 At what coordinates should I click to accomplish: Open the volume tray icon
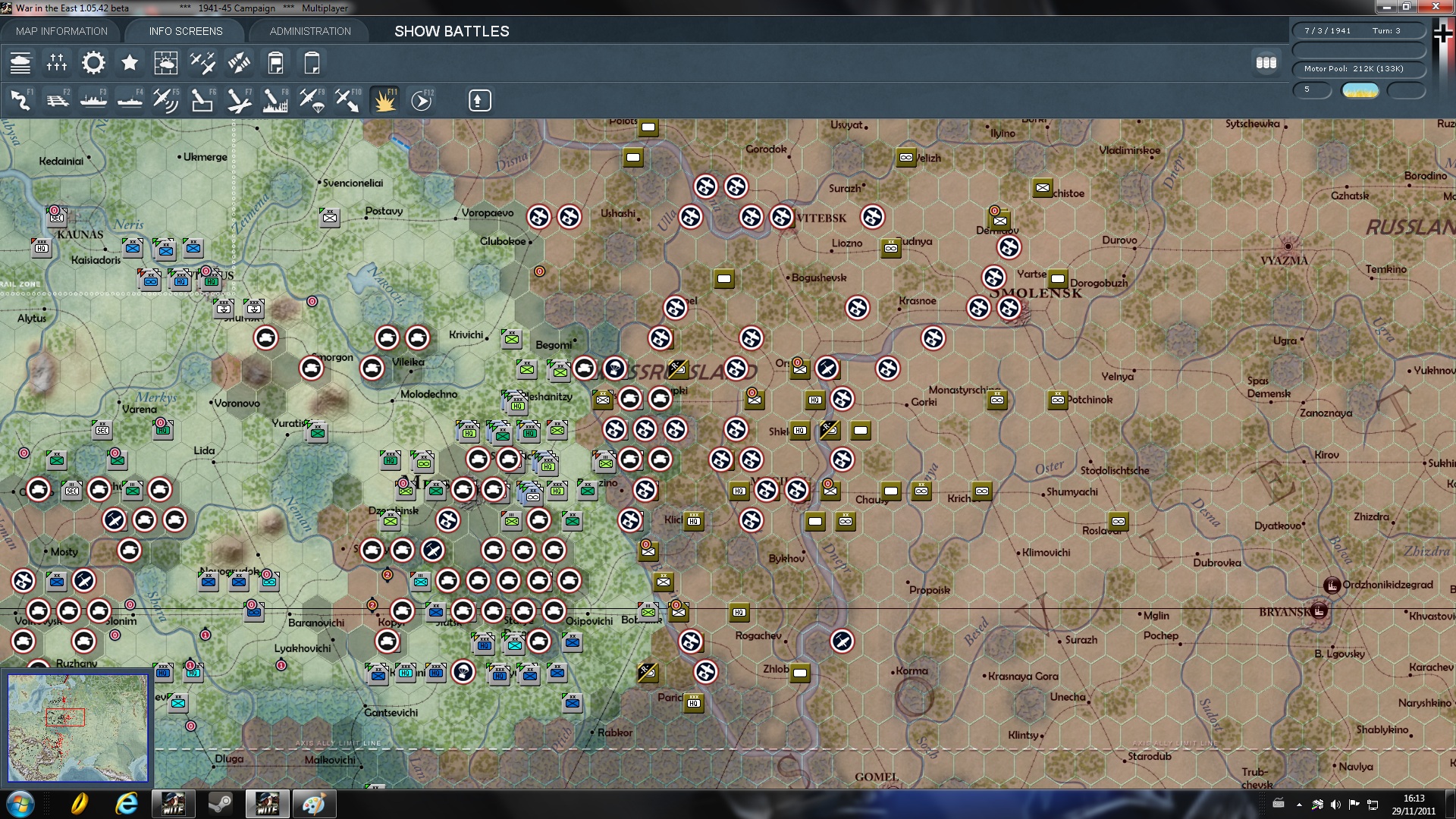[x=1335, y=804]
